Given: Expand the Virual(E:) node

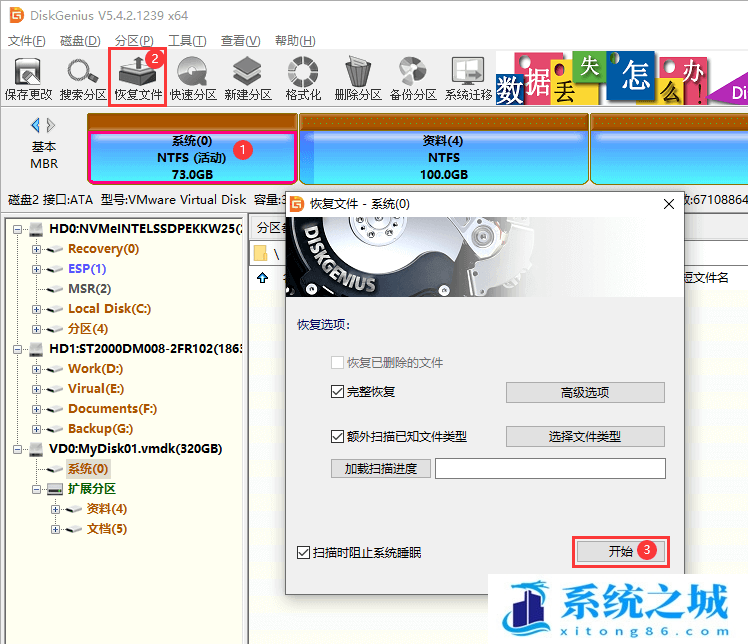Looking at the screenshot, I should [x=36, y=389].
